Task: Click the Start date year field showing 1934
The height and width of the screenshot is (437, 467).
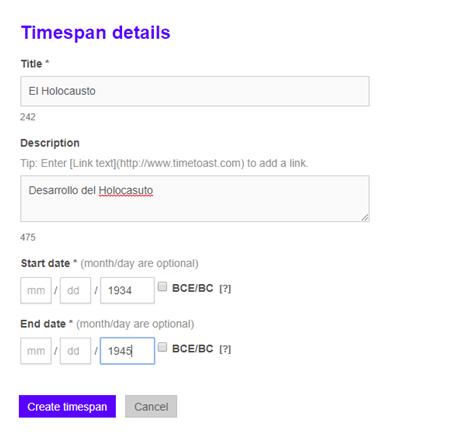Action: coord(127,290)
